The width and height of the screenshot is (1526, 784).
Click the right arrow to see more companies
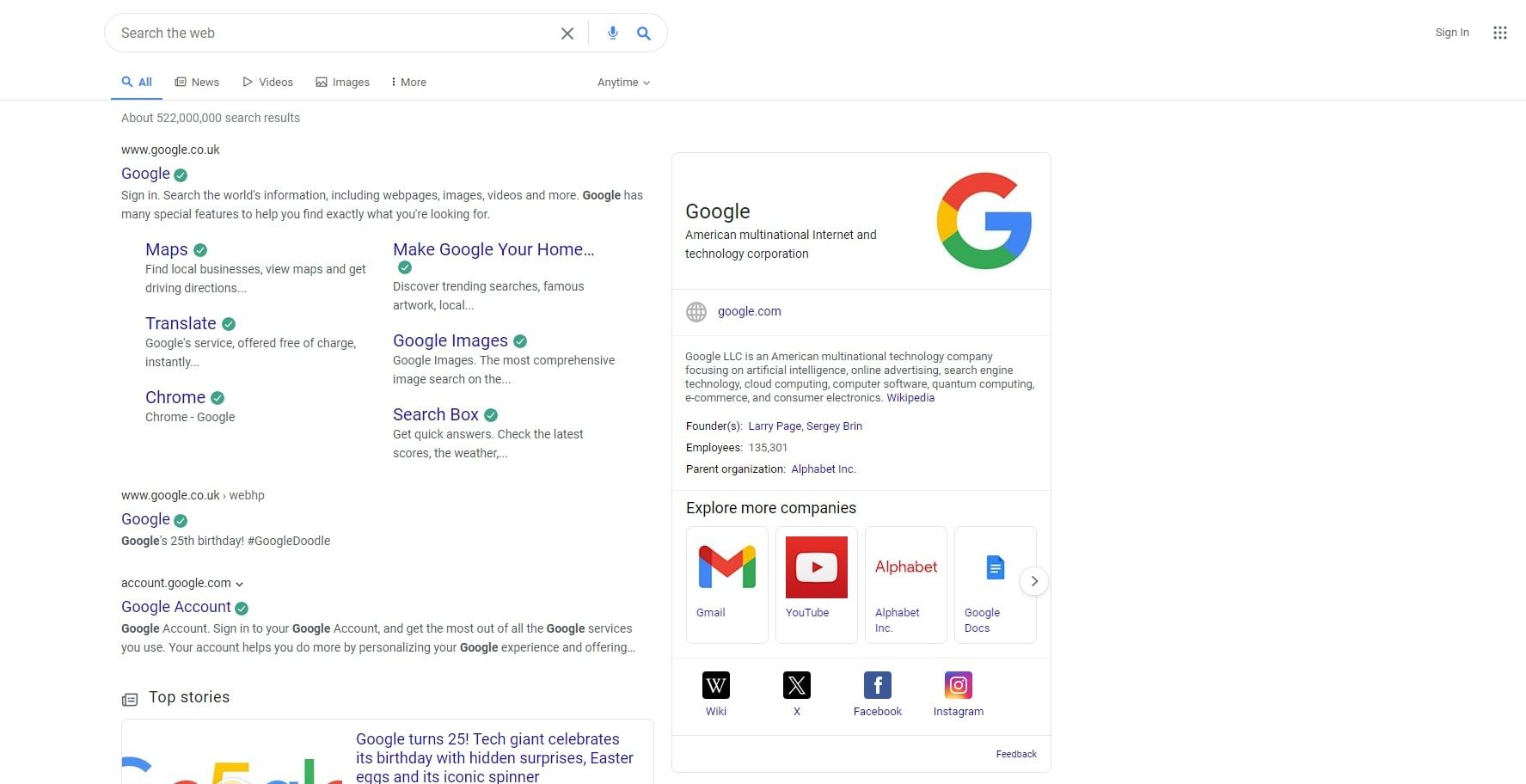click(x=1034, y=581)
